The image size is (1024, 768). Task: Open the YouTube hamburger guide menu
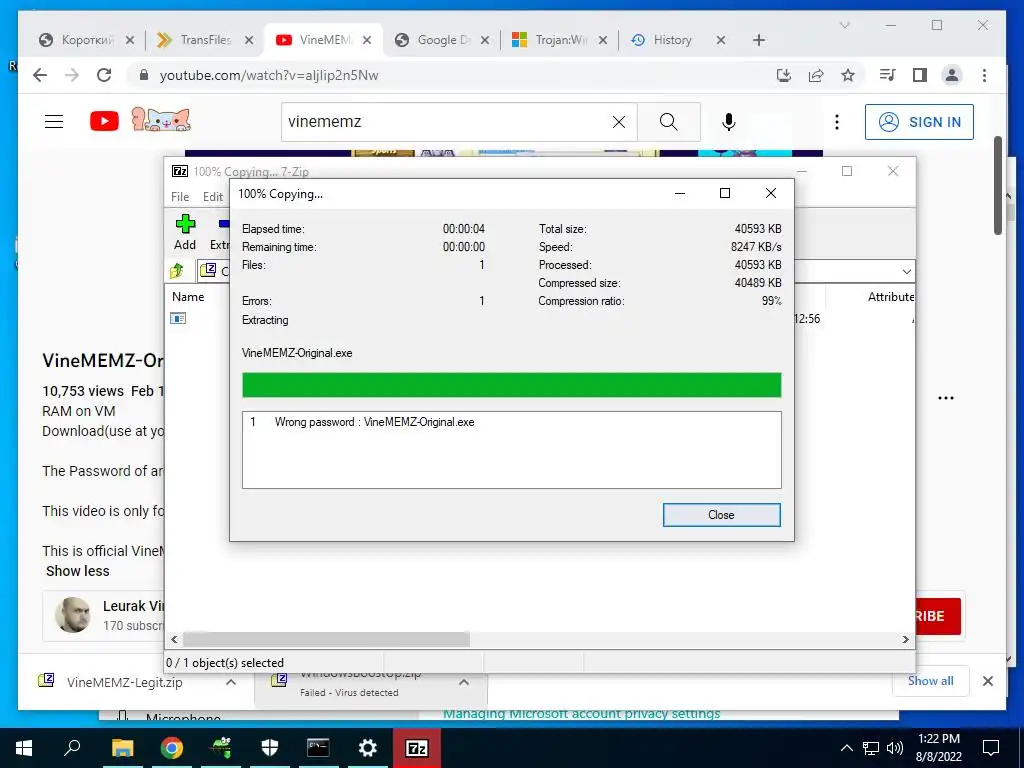click(54, 121)
